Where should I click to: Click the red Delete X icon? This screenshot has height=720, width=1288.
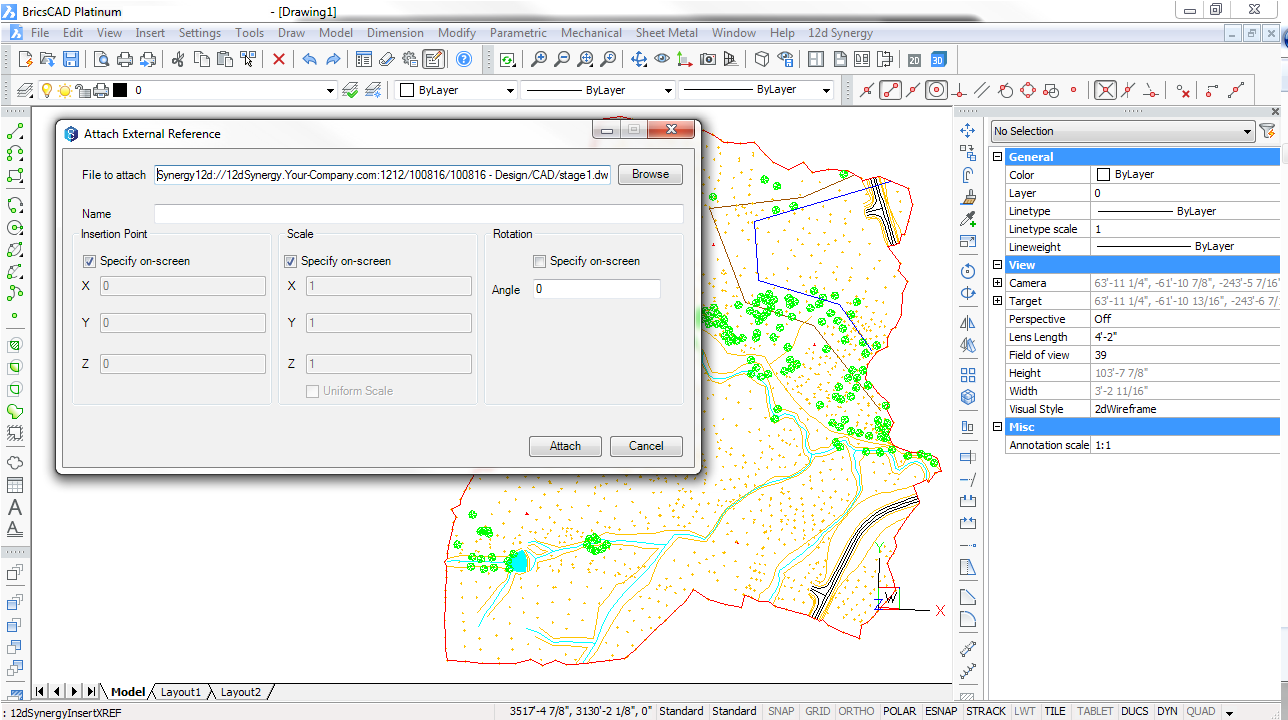279,59
